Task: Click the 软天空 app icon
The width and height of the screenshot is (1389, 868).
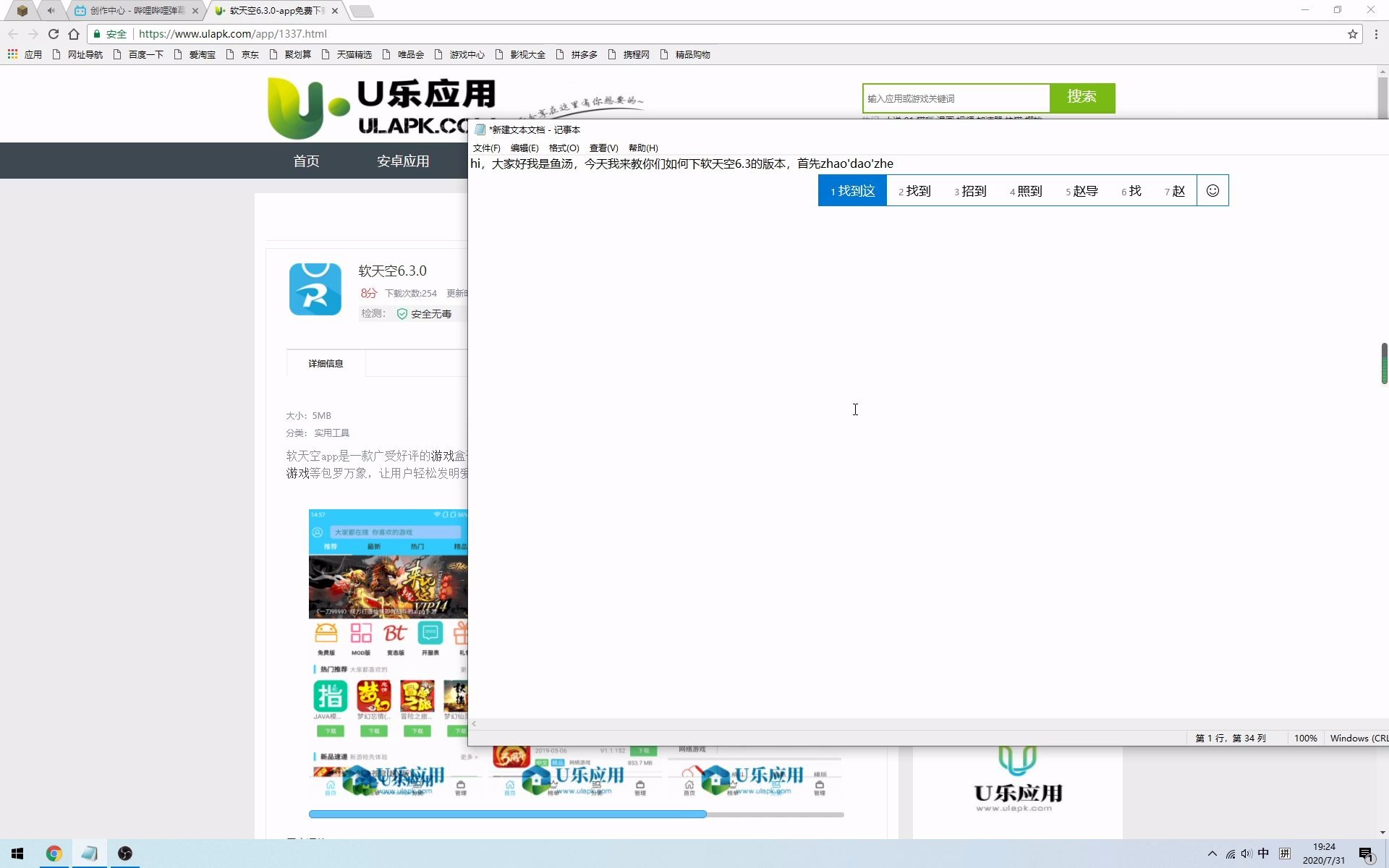Action: pos(315,289)
